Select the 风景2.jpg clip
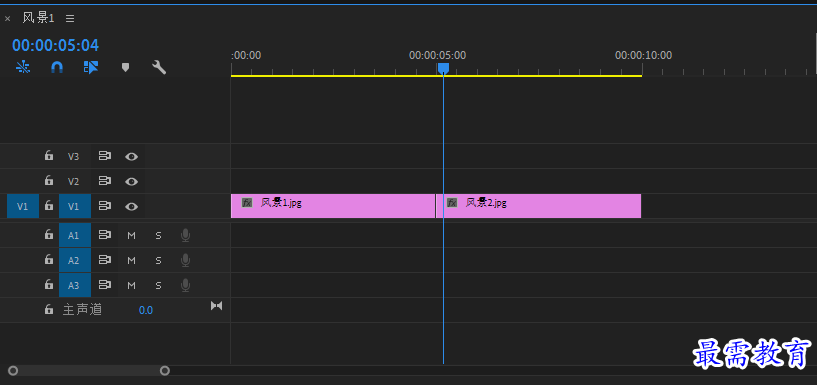817x385 pixels. point(539,206)
